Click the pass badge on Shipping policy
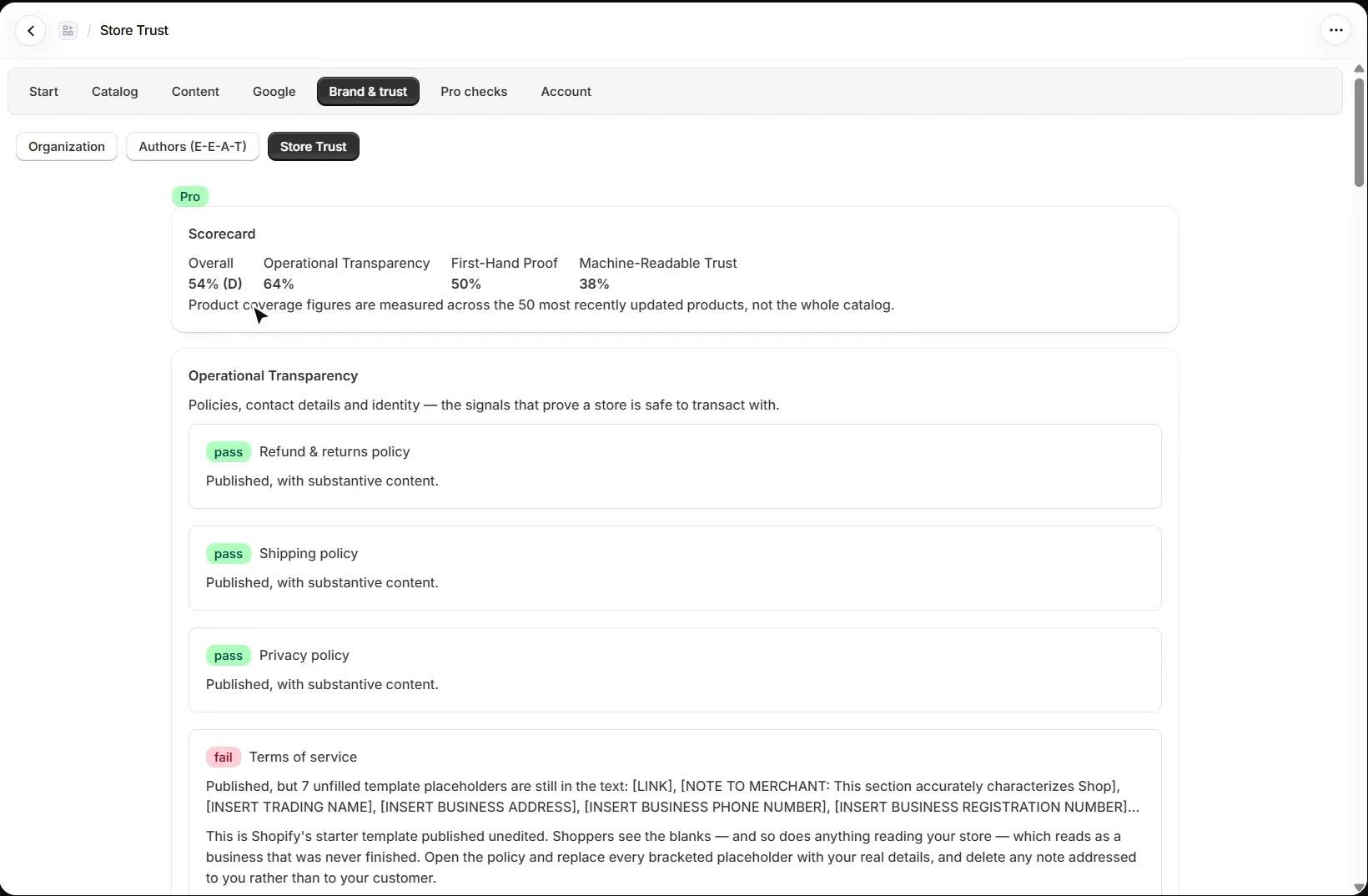1368x896 pixels. click(x=229, y=554)
